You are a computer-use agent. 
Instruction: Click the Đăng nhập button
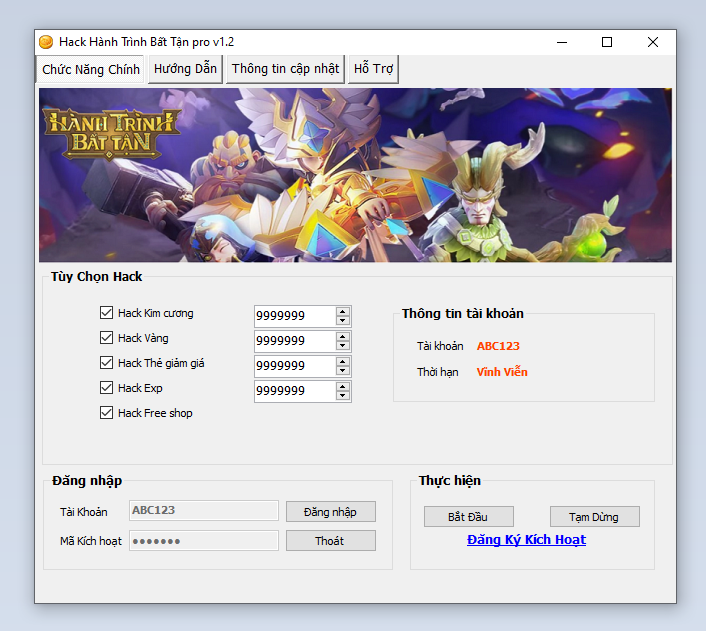[x=330, y=512]
